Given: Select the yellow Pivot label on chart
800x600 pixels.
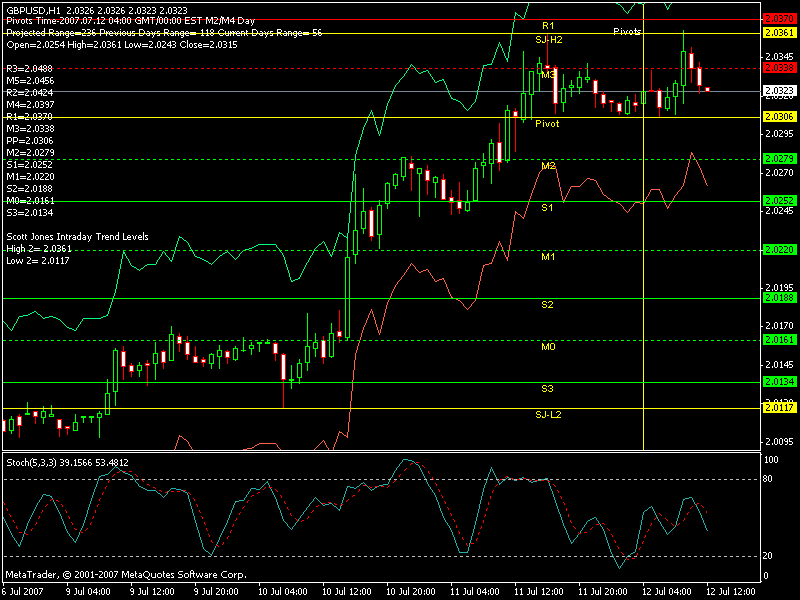Looking at the screenshot, I should pyautogui.click(x=547, y=124).
